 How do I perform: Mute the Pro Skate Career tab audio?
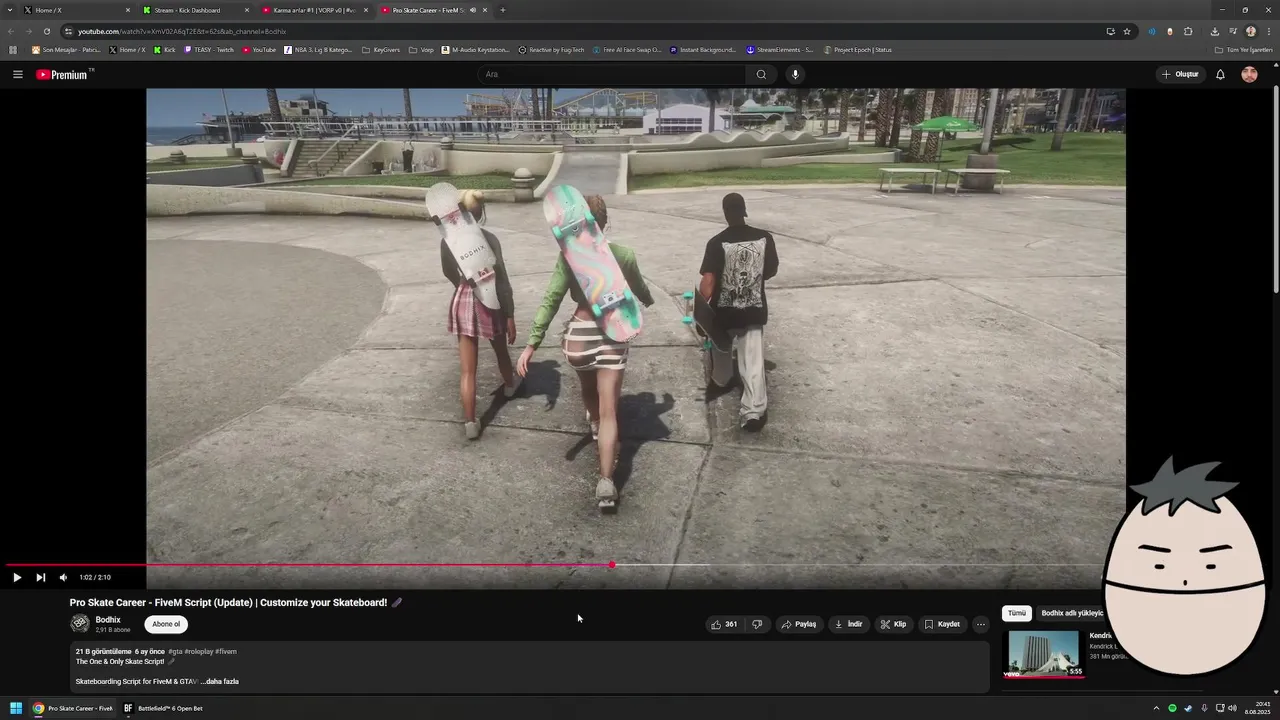tap(473, 10)
